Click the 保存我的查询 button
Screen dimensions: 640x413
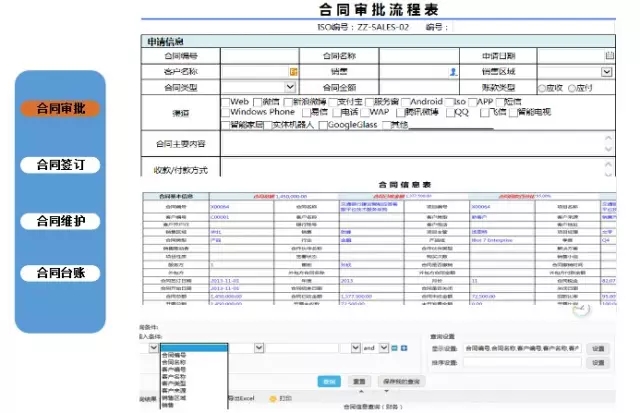click(x=401, y=382)
